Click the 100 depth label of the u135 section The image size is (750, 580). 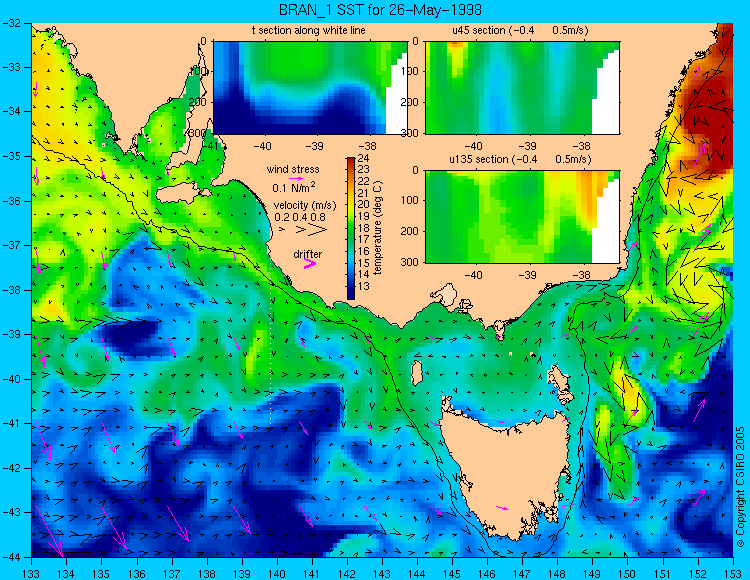[411, 201]
